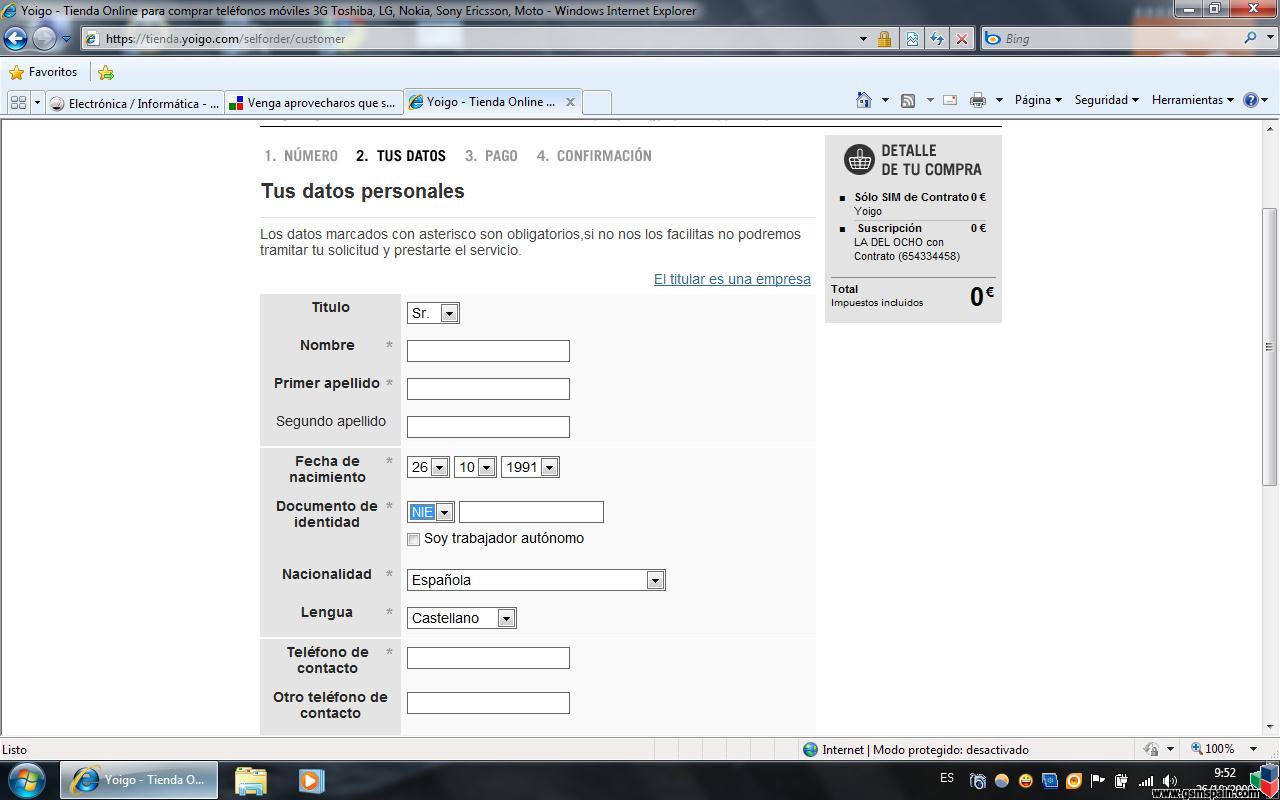Click the scrollbar down arrow

(1269, 727)
